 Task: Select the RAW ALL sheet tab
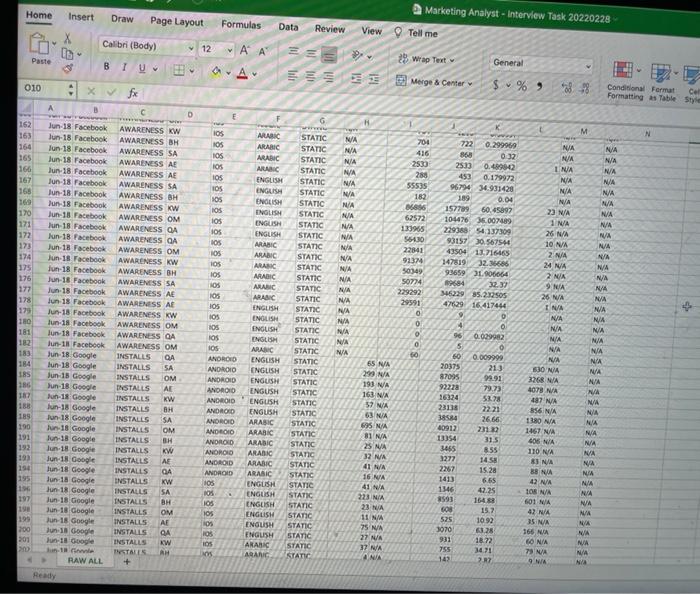[x=85, y=561]
